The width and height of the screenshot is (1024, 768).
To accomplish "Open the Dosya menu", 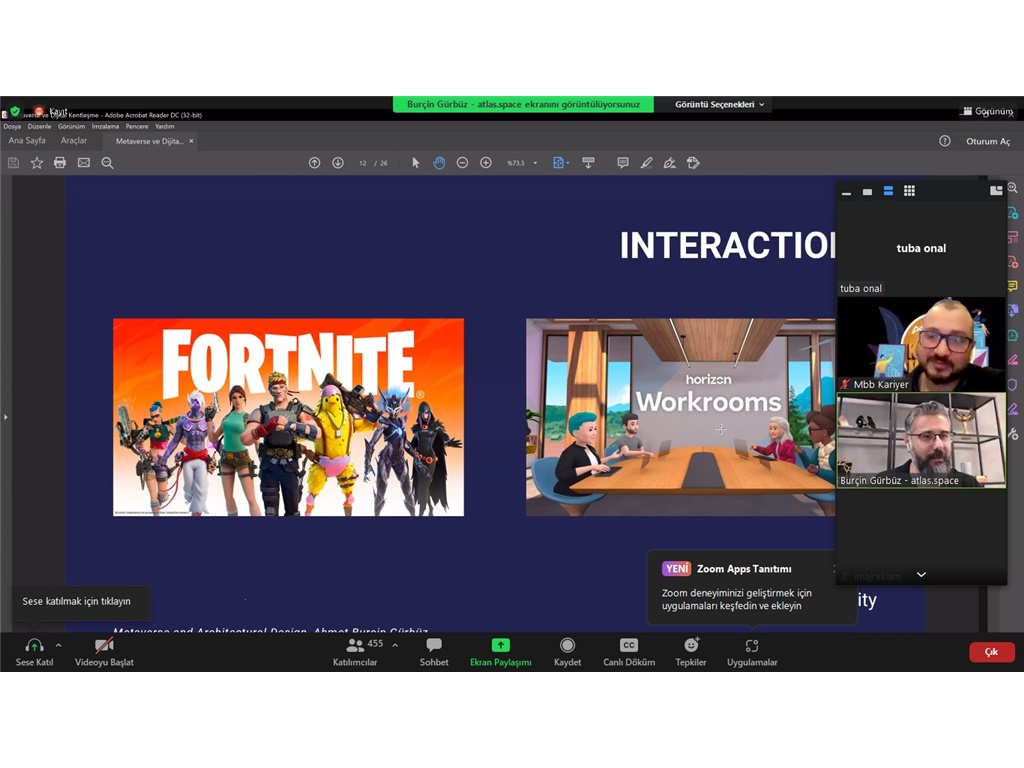I will [x=12, y=127].
